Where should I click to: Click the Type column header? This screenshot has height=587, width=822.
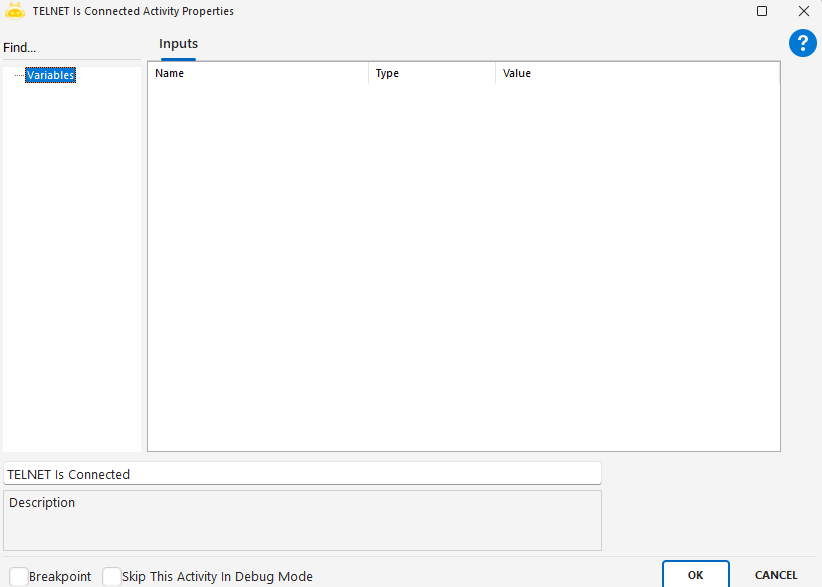pyautogui.click(x=431, y=73)
